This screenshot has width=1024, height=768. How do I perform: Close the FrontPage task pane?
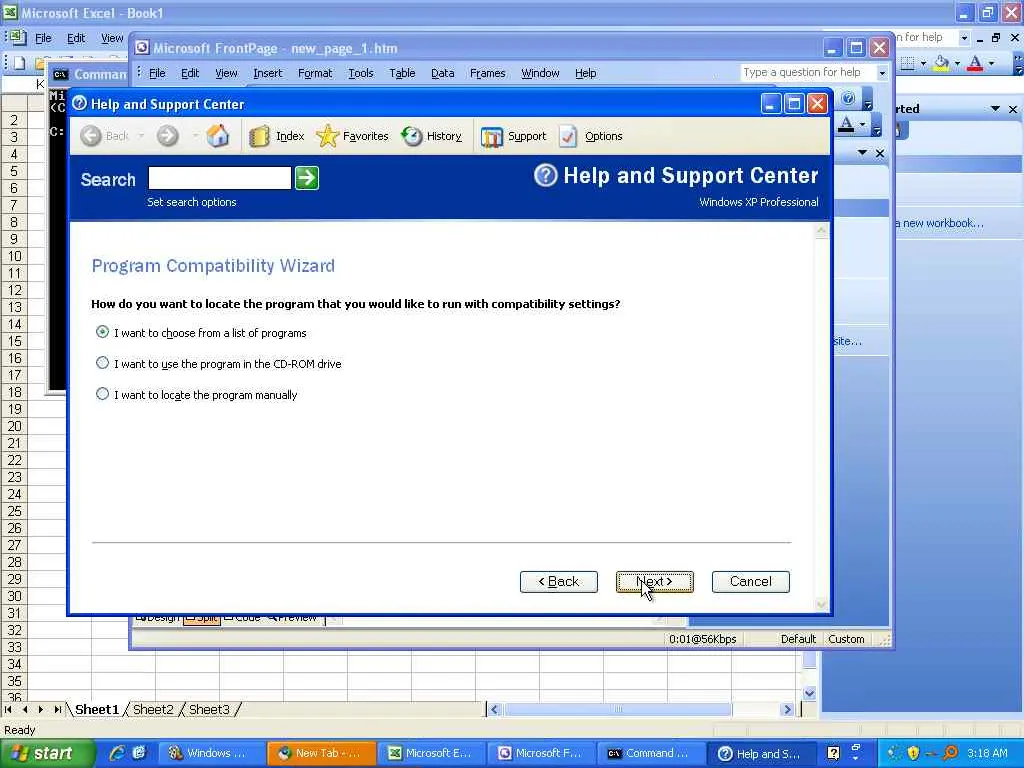point(880,153)
